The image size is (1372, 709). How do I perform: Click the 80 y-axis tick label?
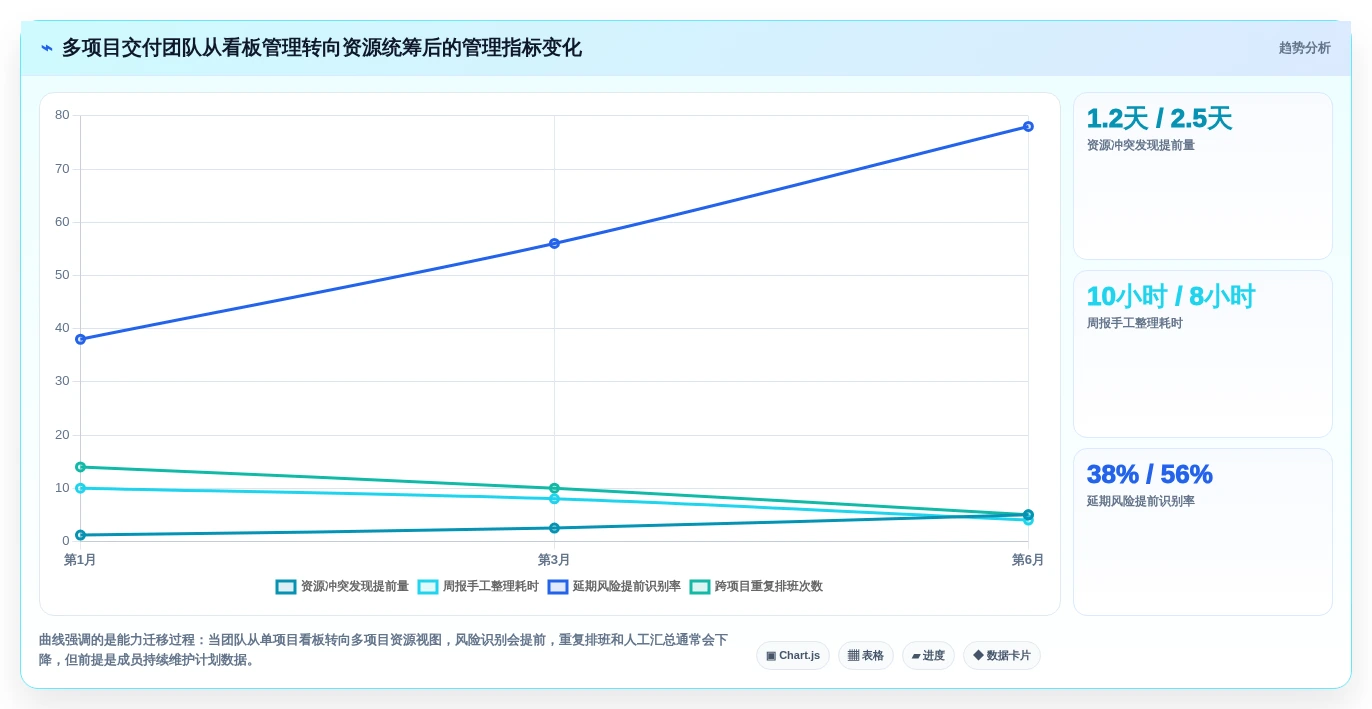[62, 115]
